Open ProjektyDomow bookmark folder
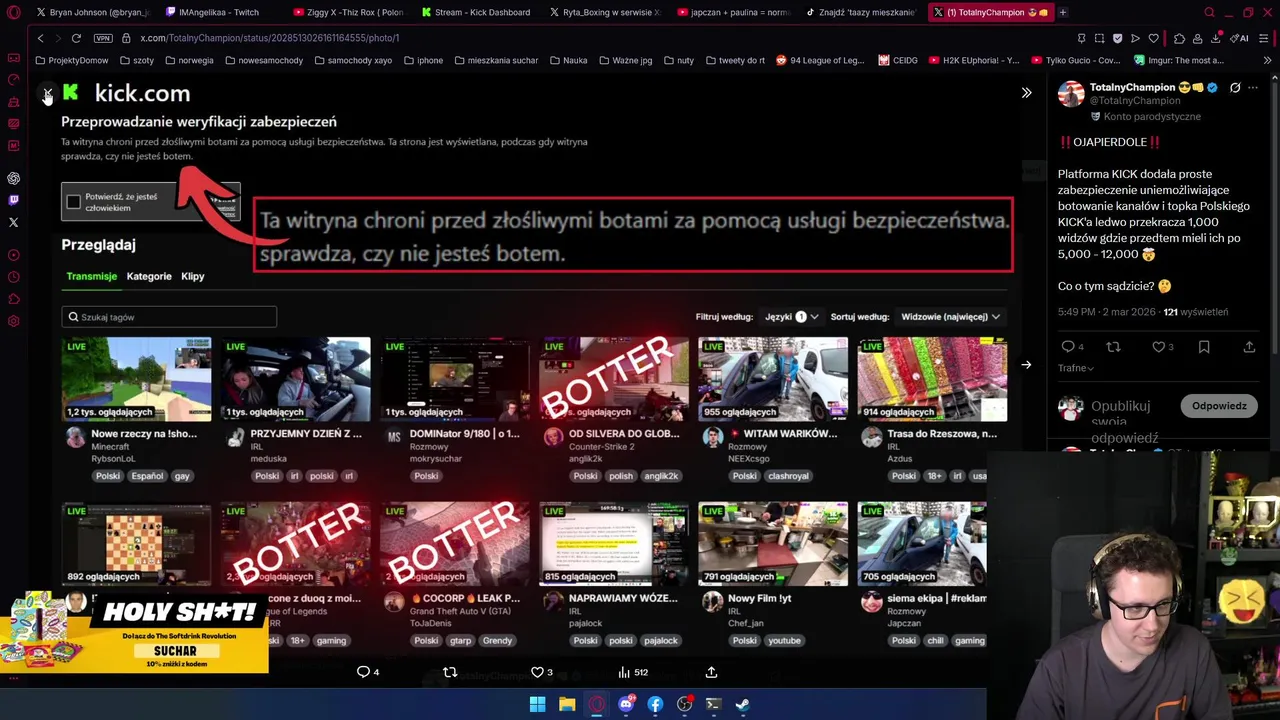The height and width of the screenshot is (720, 1280). point(72,60)
